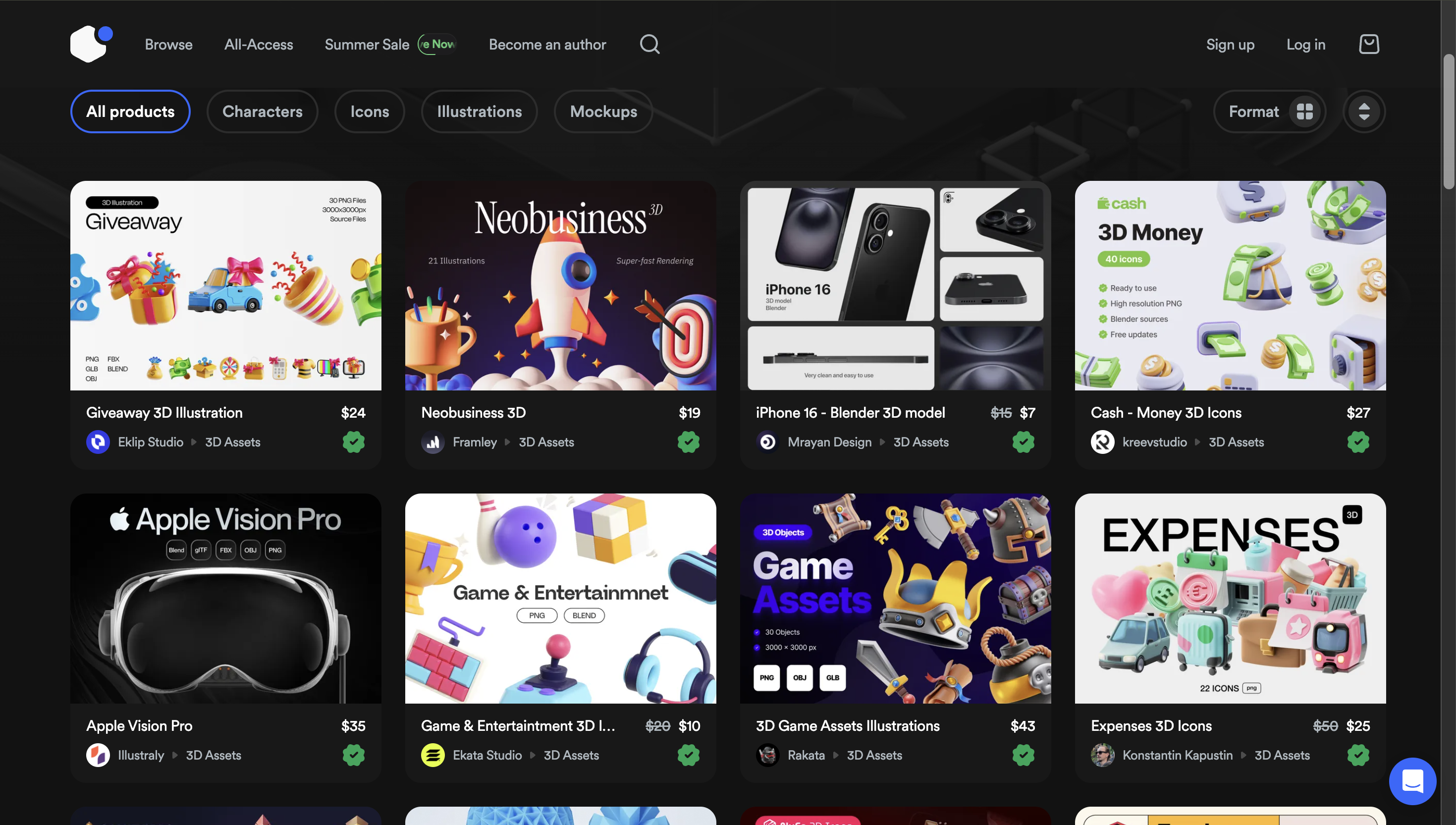This screenshot has height=825, width=1456.
Task: Click Ekata Studio author avatar
Action: (x=433, y=755)
